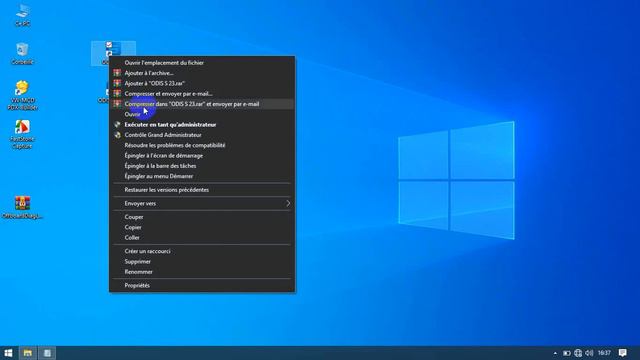Image resolution: width=640 pixels, height=360 pixels.
Task: Open Propriétés from the context menu
Action: (202, 285)
